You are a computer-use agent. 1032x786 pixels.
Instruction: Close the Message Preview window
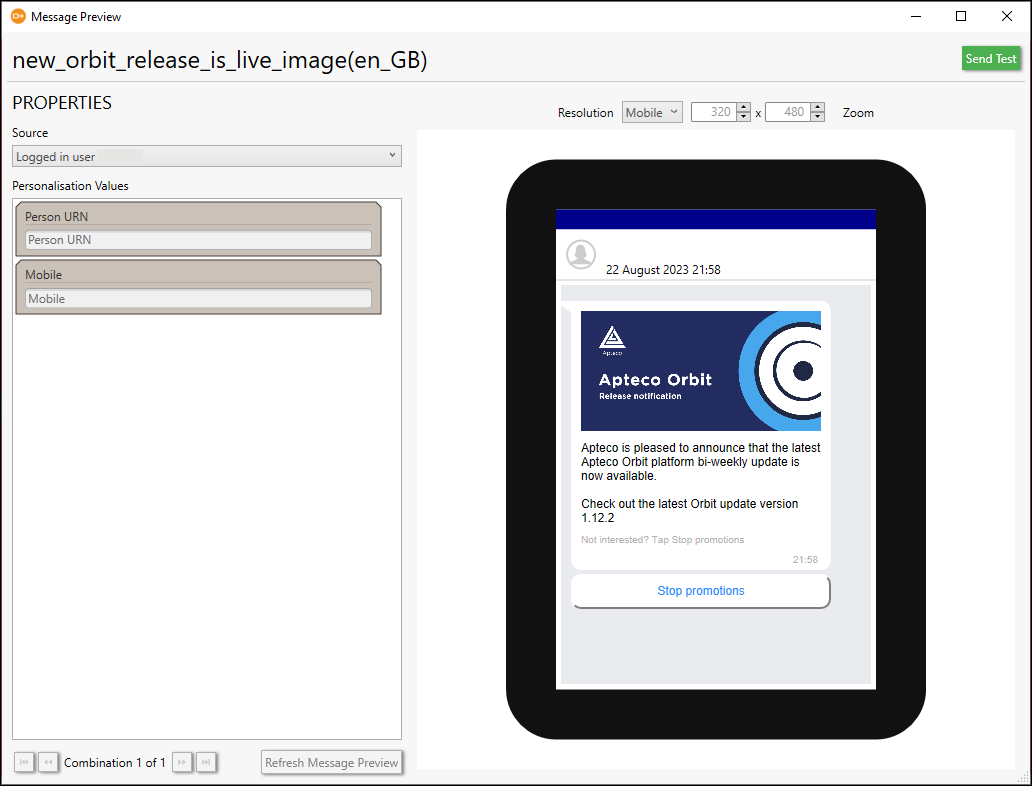pyautogui.click(x=1006, y=16)
